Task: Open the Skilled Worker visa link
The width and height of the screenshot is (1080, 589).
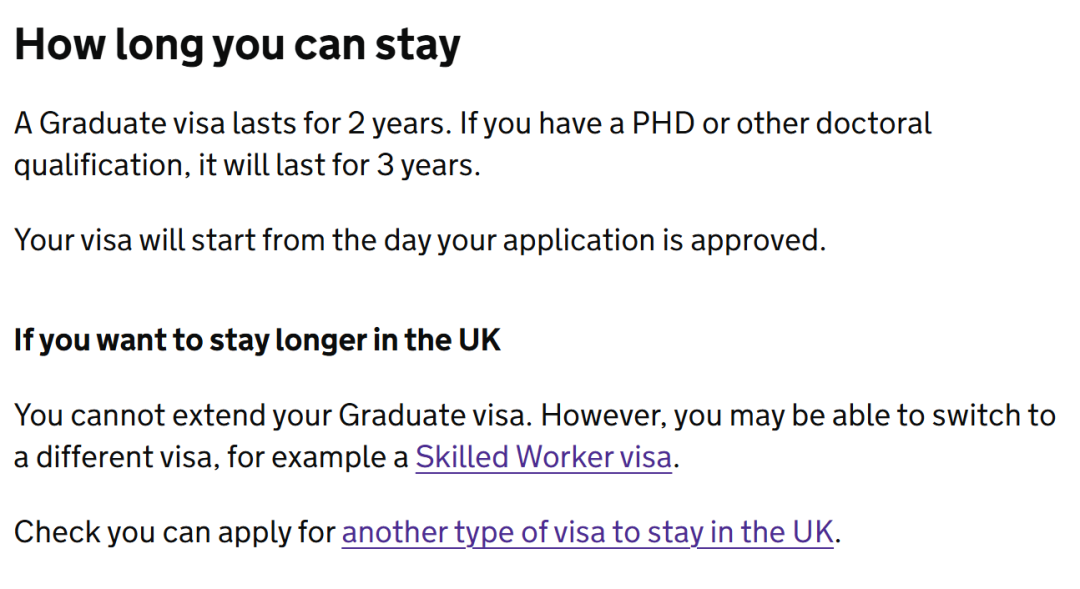Action: coord(543,457)
